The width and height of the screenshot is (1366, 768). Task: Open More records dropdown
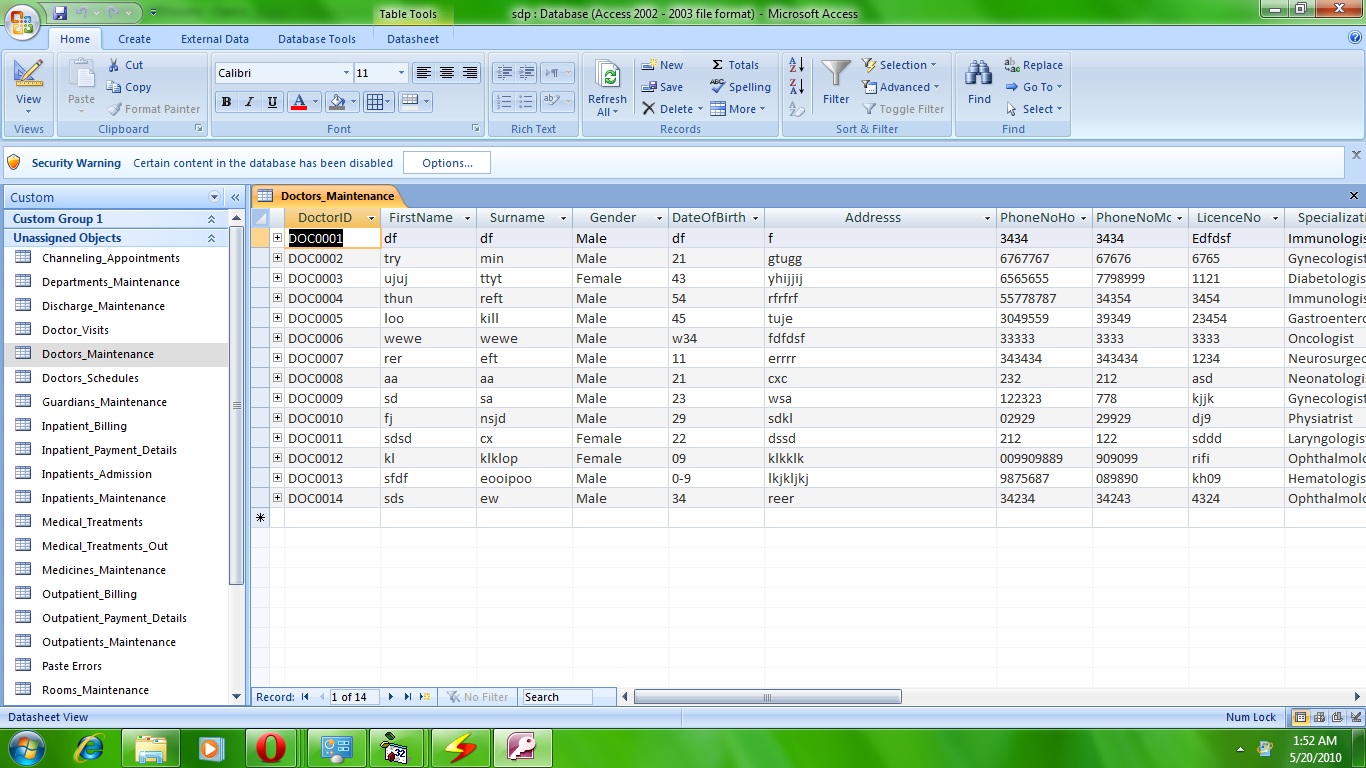coord(738,109)
